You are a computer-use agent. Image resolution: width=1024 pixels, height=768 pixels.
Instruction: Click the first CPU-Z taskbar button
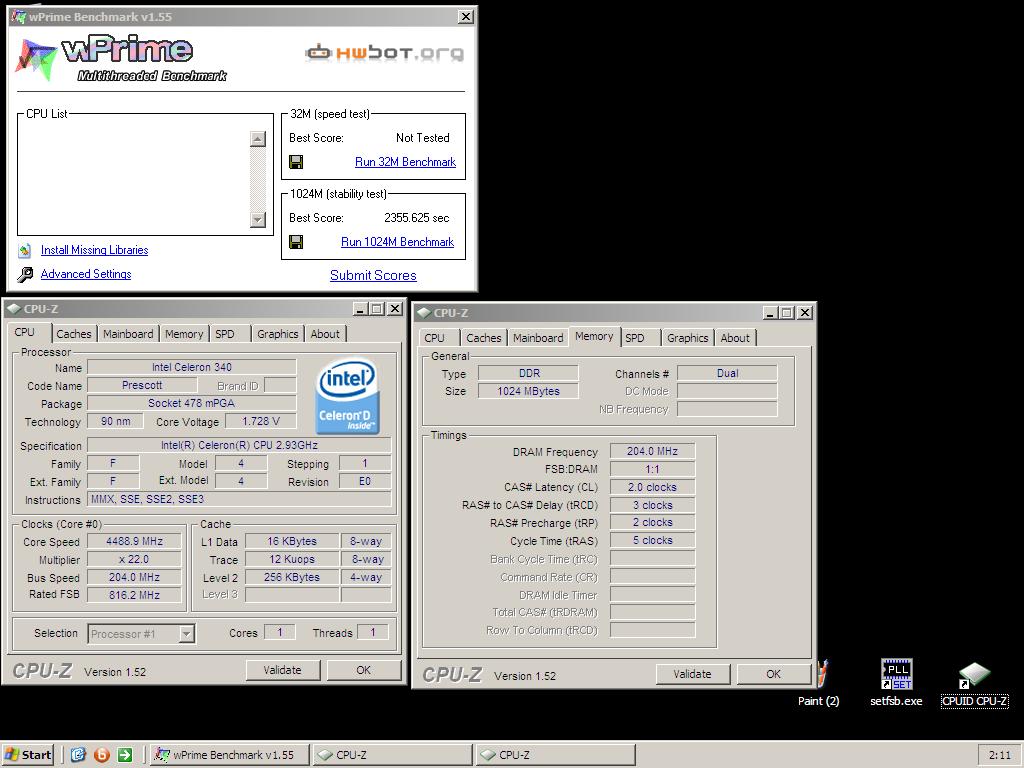392,755
